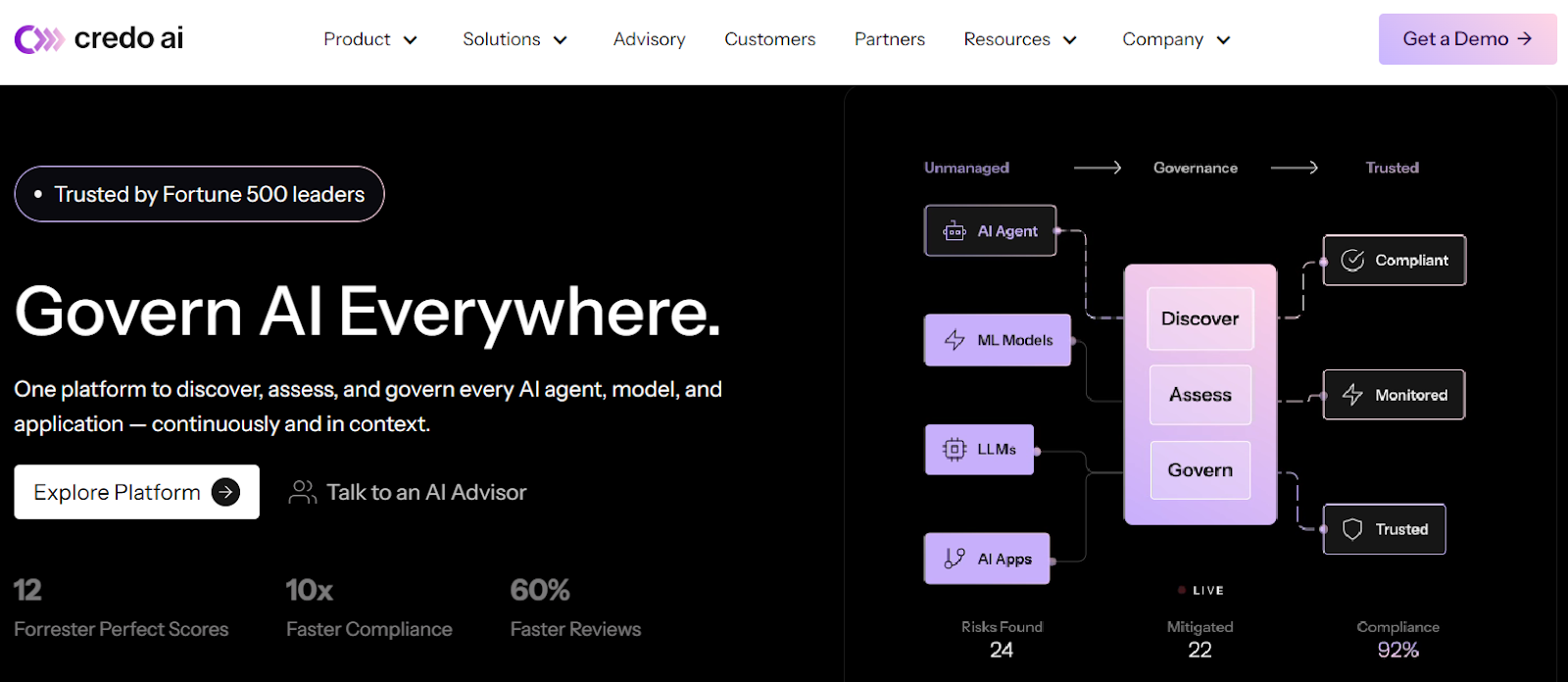Click the 60% stat number

point(540,590)
